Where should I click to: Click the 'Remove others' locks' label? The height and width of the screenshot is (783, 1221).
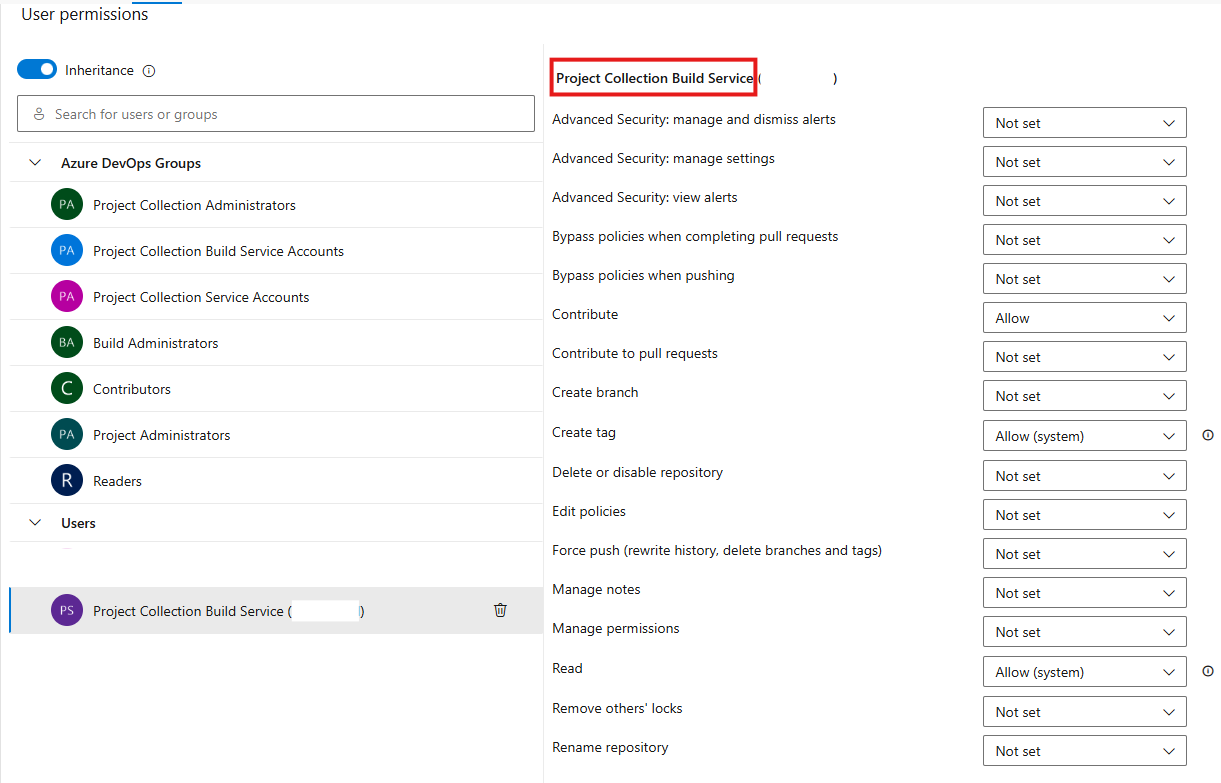pyautogui.click(x=617, y=708)
